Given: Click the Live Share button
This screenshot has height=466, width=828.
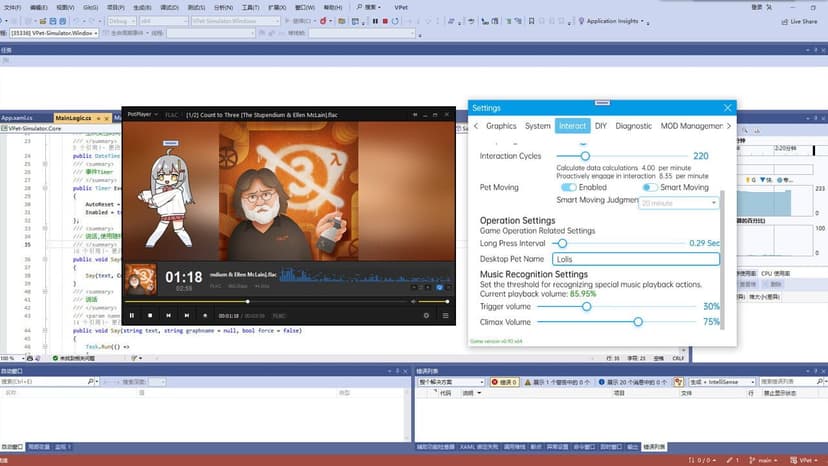Looking at the screenshot, I should click(799, 22).
